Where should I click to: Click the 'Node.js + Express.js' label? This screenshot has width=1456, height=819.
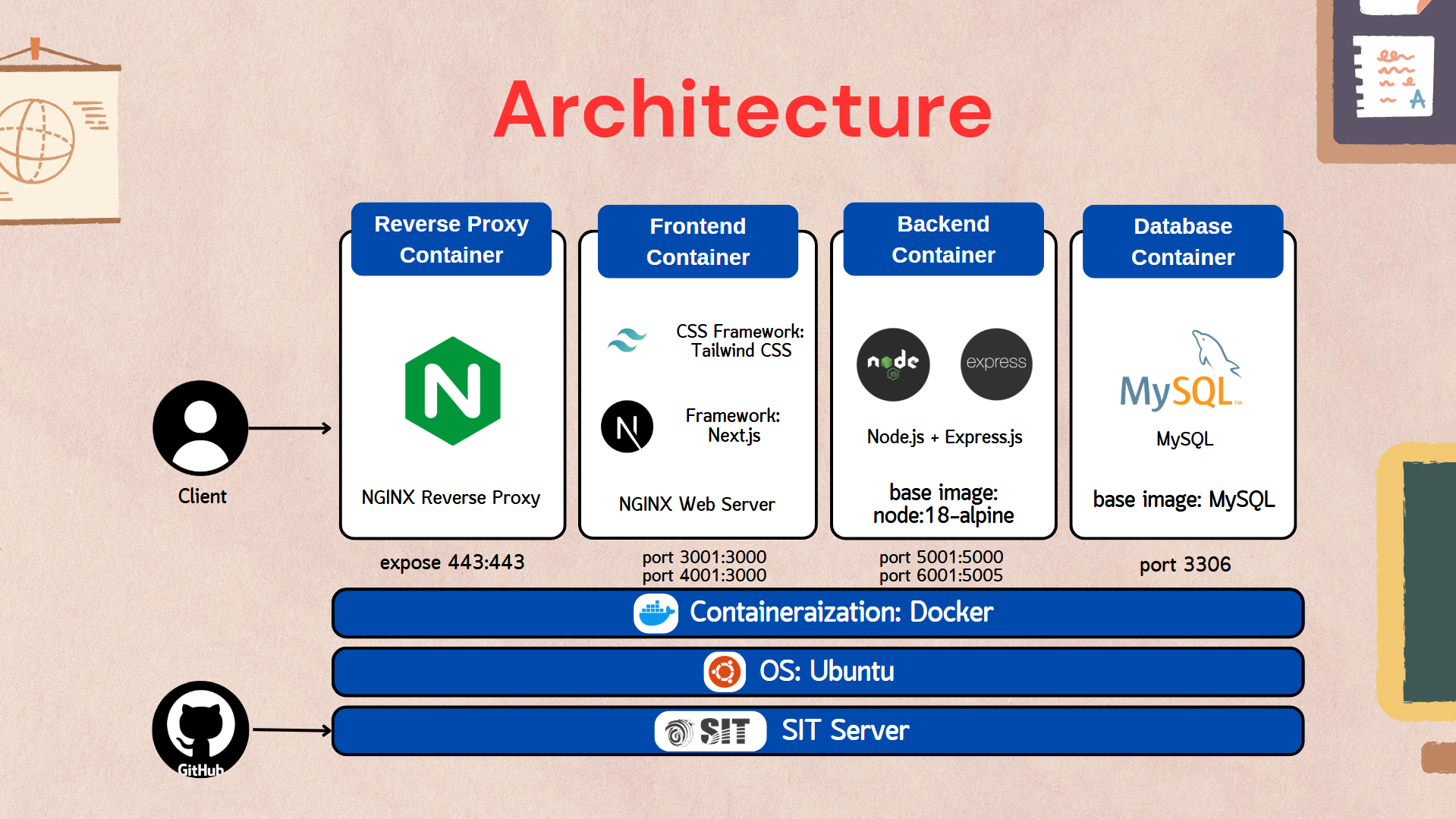point(945,437)
